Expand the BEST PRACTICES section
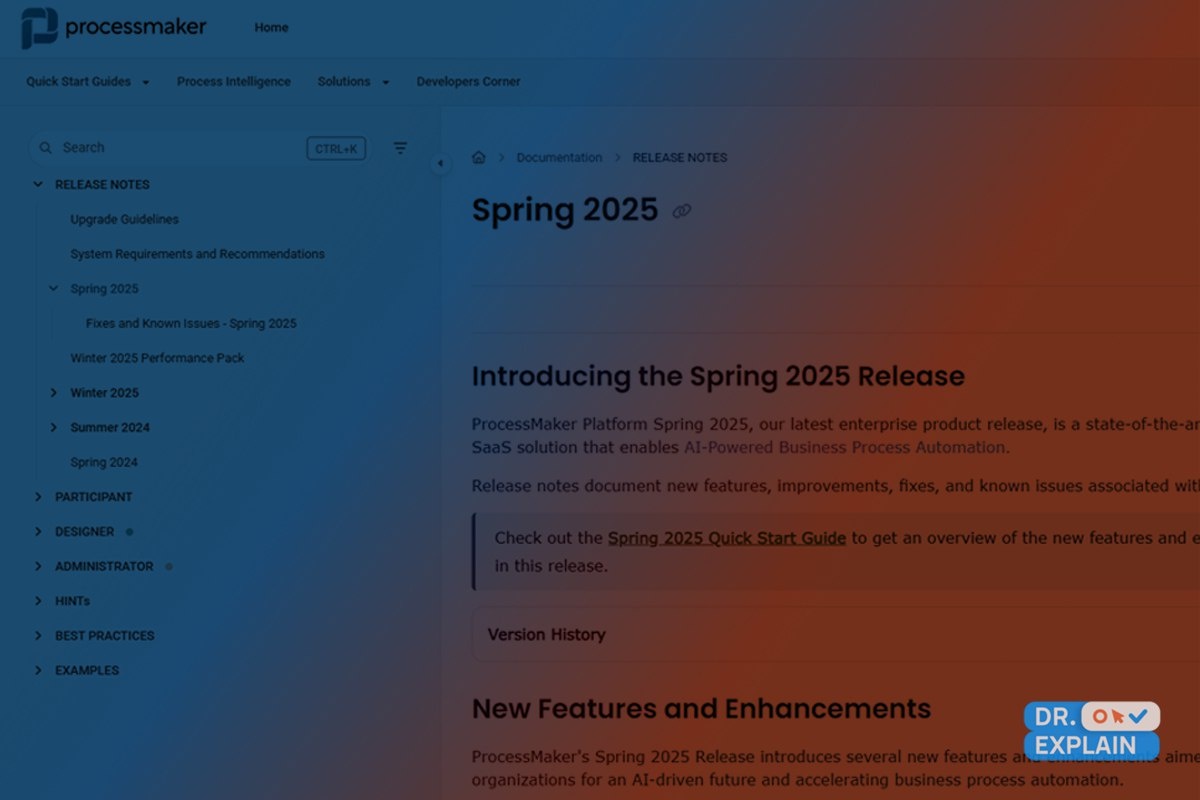1200x800 pixels. (38, 636)
